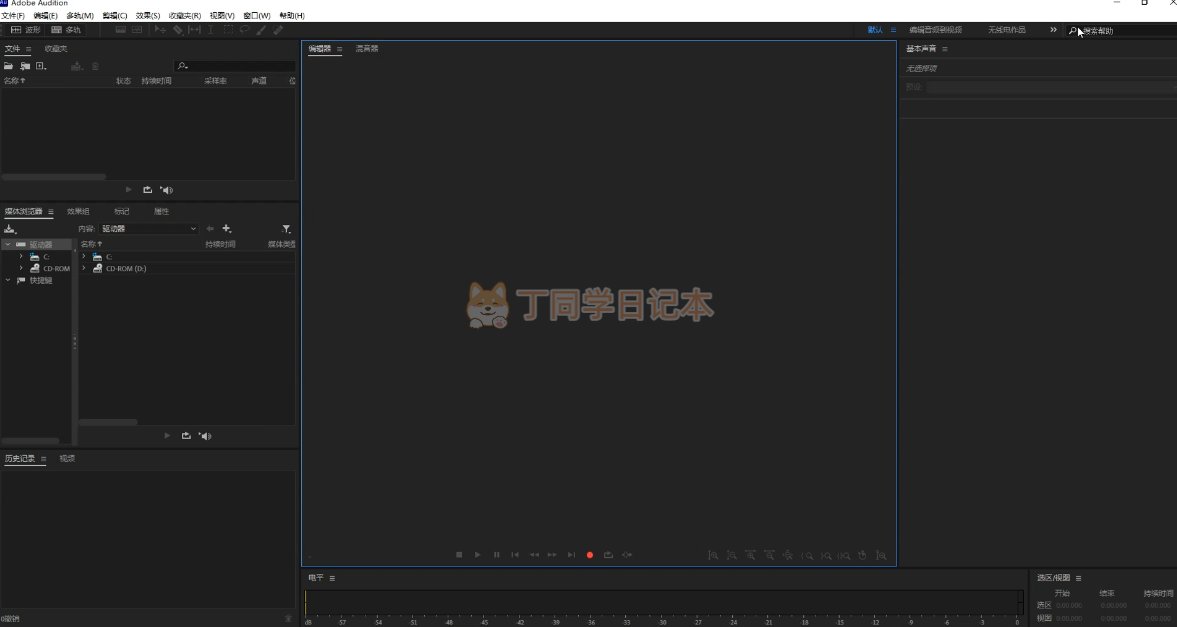
Task: Select the 默认 workspace
Action: 875,30
